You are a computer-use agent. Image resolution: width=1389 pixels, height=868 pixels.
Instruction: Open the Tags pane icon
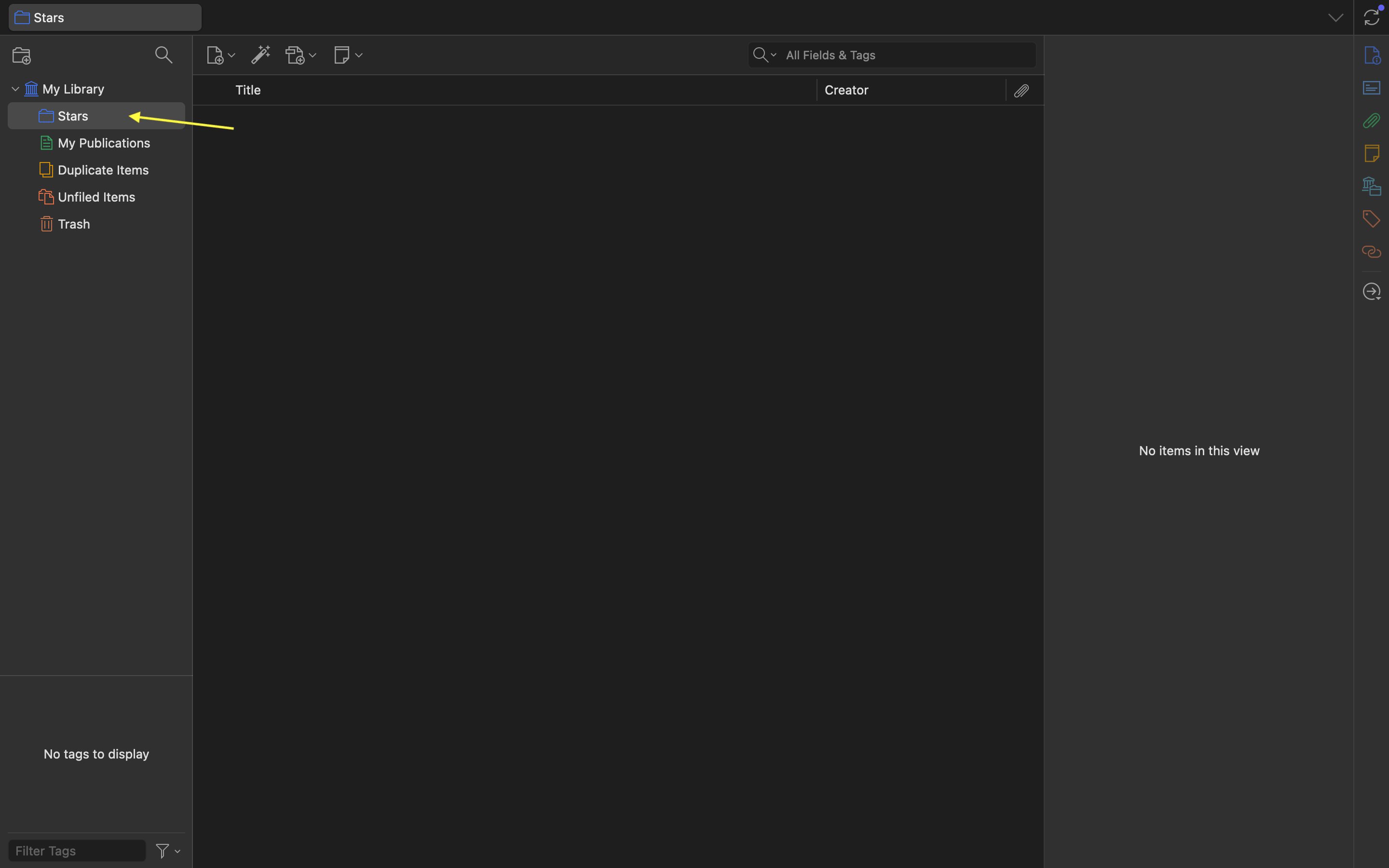tap(1372, 219)
